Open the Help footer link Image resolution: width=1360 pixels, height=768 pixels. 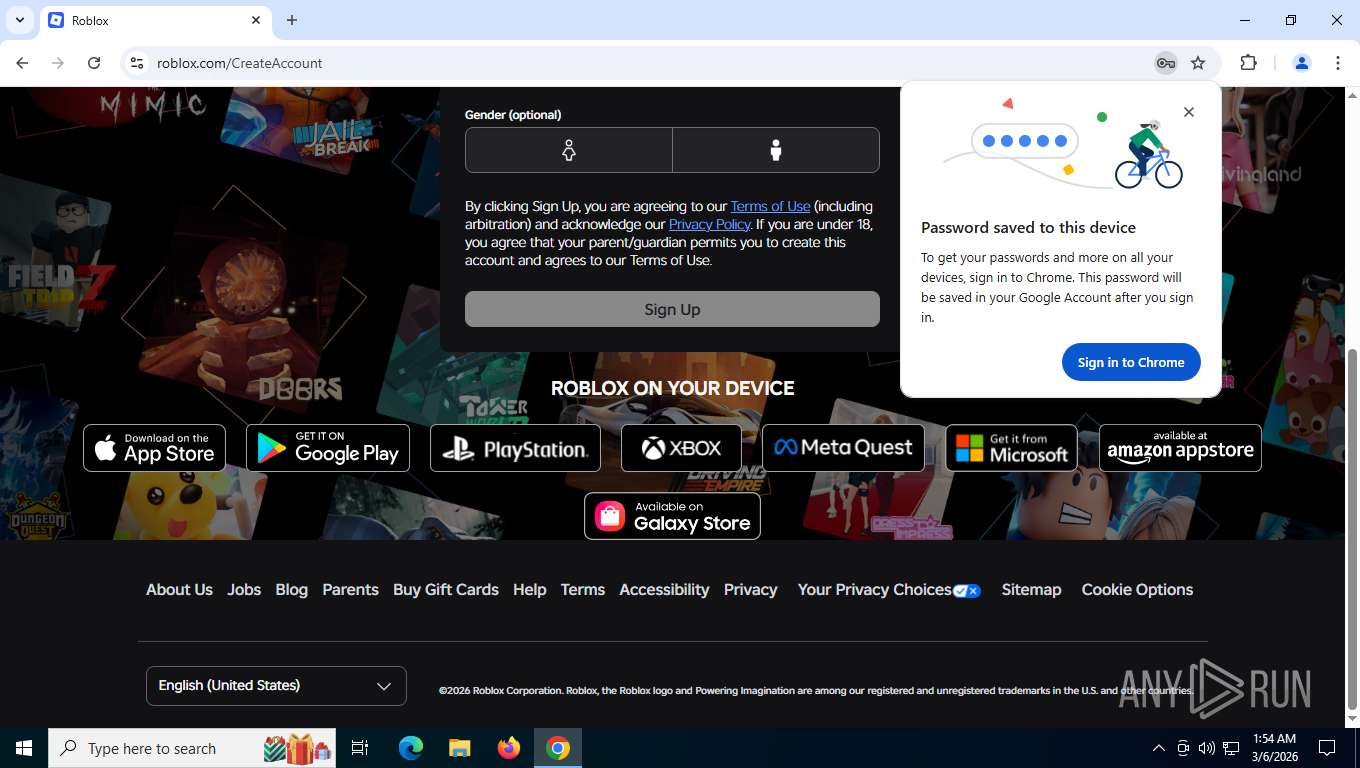(x=529, y=589)
